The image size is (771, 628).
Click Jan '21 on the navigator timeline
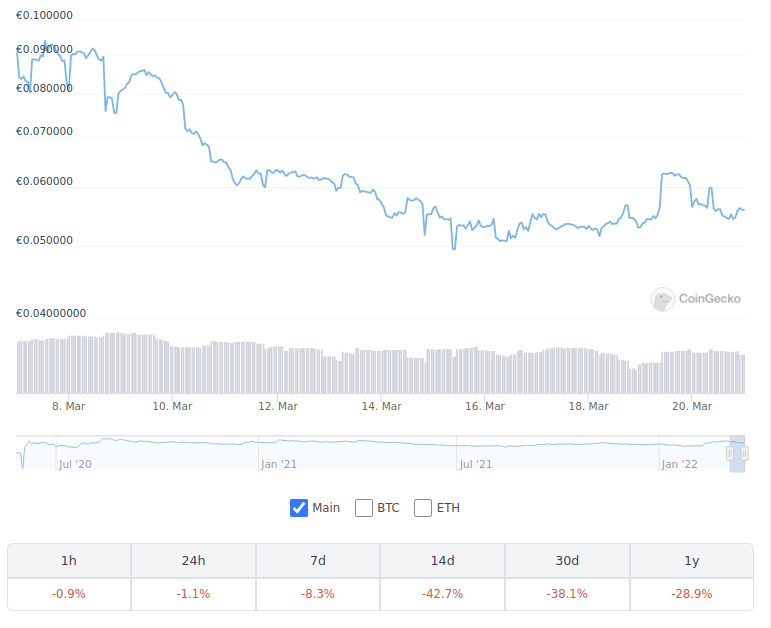coord(279,464)
